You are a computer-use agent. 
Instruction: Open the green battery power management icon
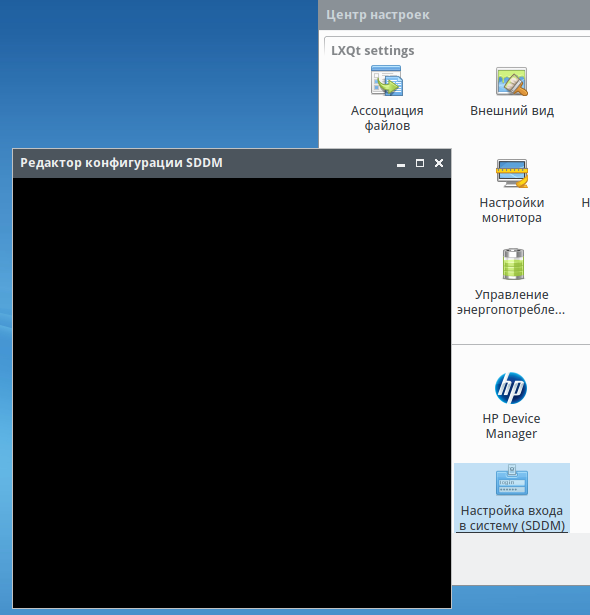click(x=513, y=264)
